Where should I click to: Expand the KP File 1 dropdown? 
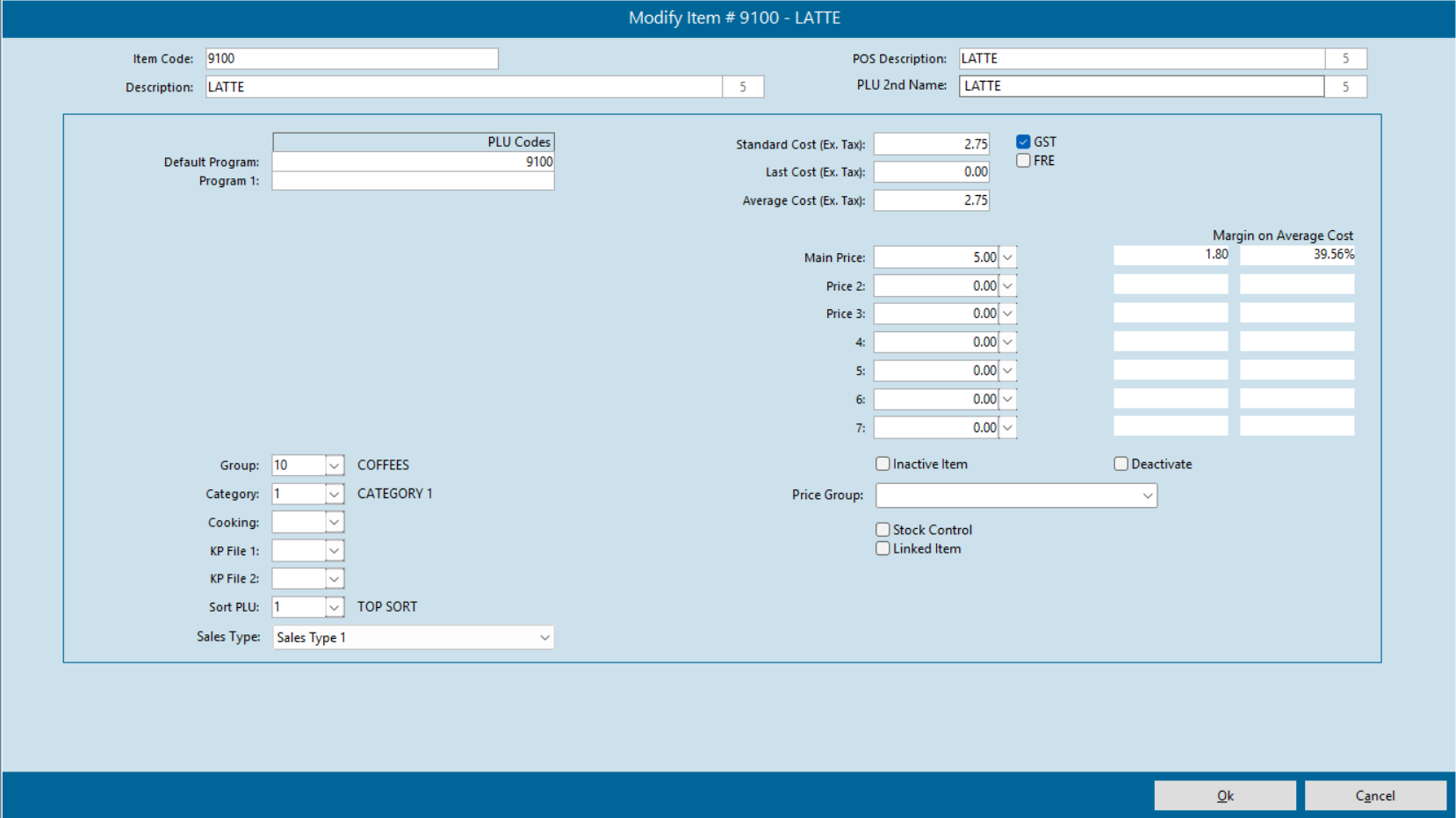(x=334, y=551)
